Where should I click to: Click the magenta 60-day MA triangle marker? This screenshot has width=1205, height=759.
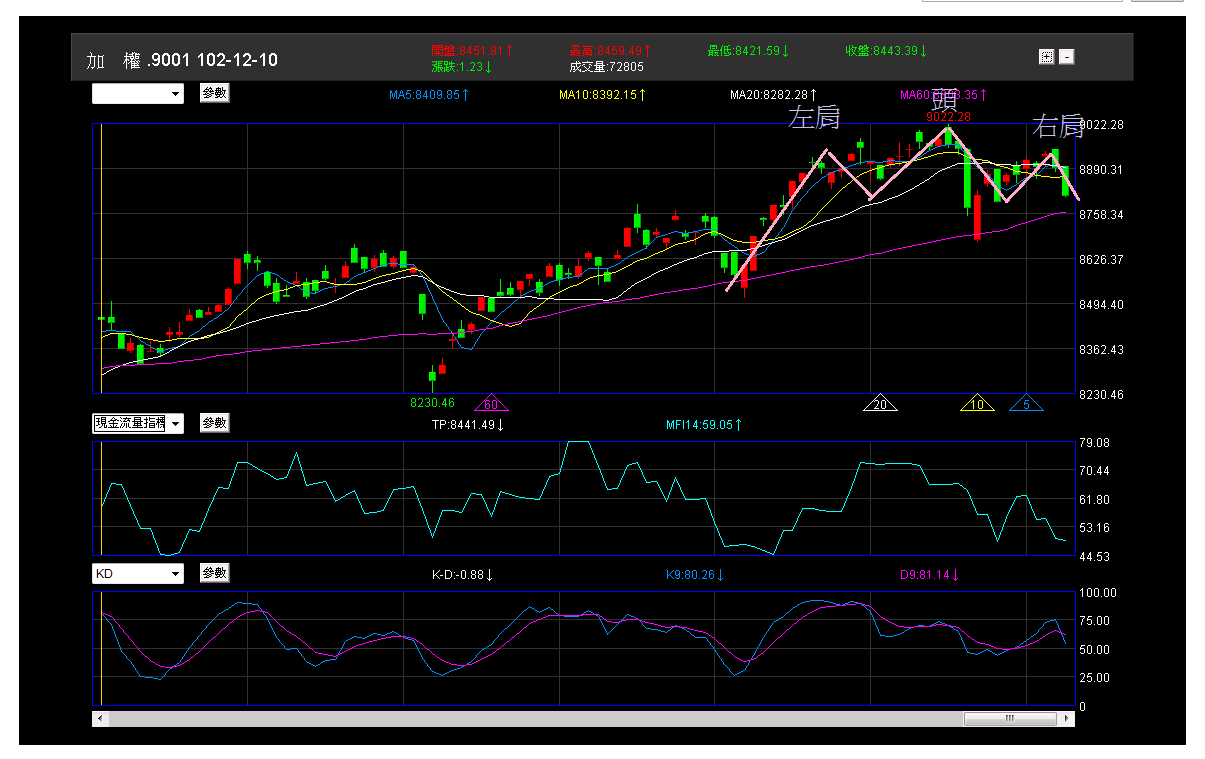coord(491,404)
